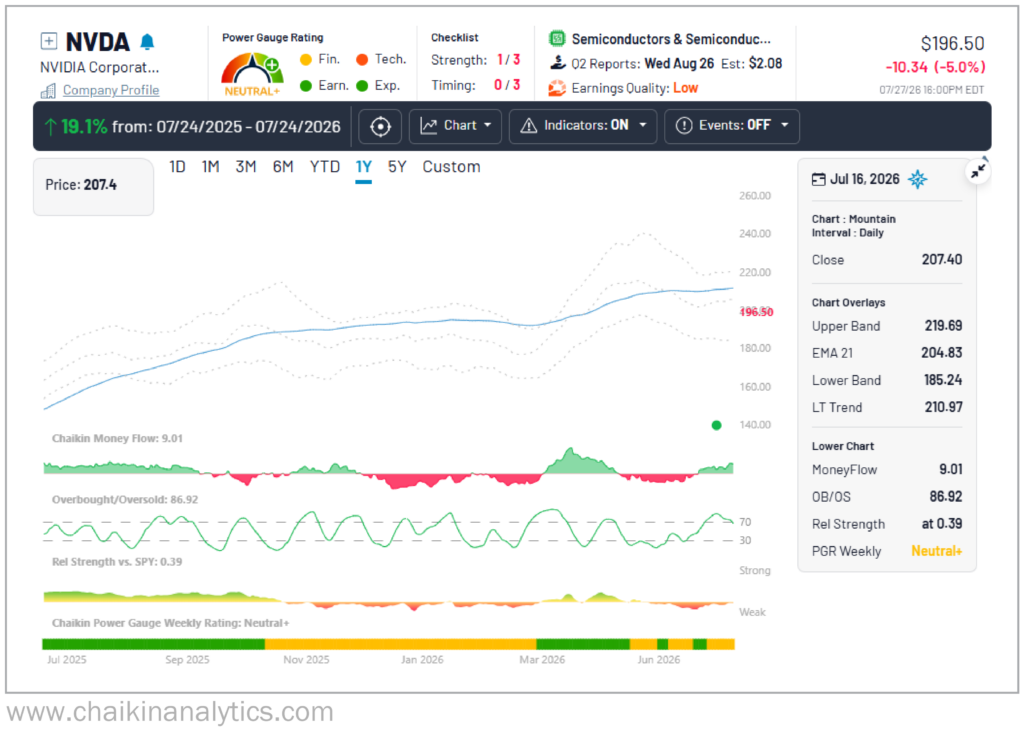The width and height of the screenshot is (1024, 733).
Task: Click the Power Gauge dial graphic
Action: point(252,74)
